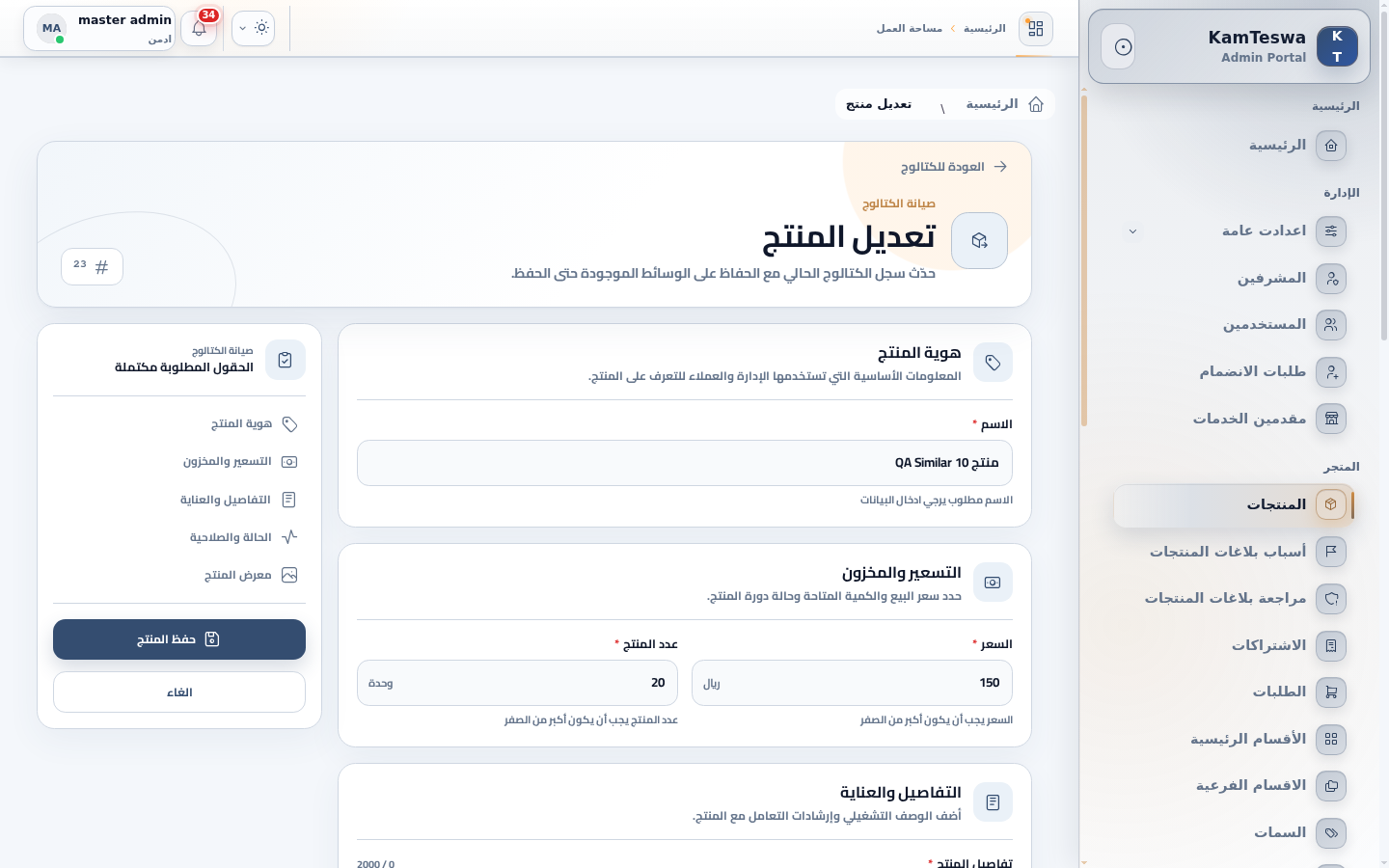Click the المنتجات box icon
The width and height of the screenshot is (1389, 868).
tap(1331, 504)
